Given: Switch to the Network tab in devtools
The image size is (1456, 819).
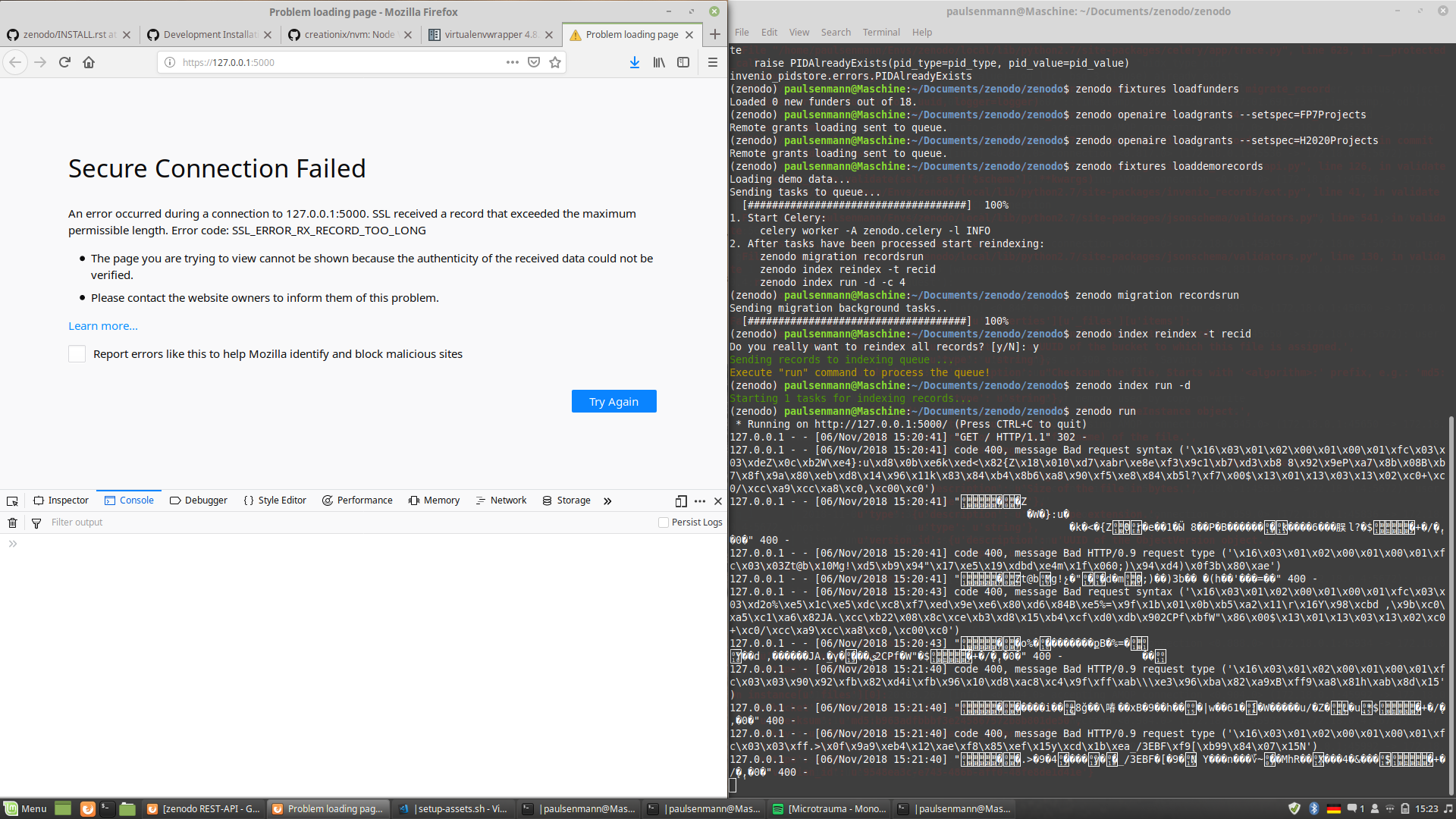Looking at the screenshot, I should pyautogui.click(x=500, y=500).
